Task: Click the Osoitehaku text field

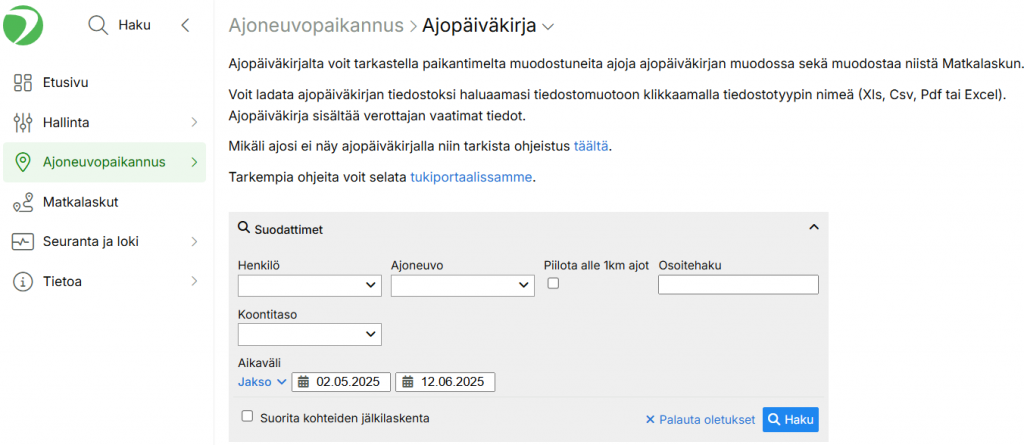Action: tap(738, 286)
